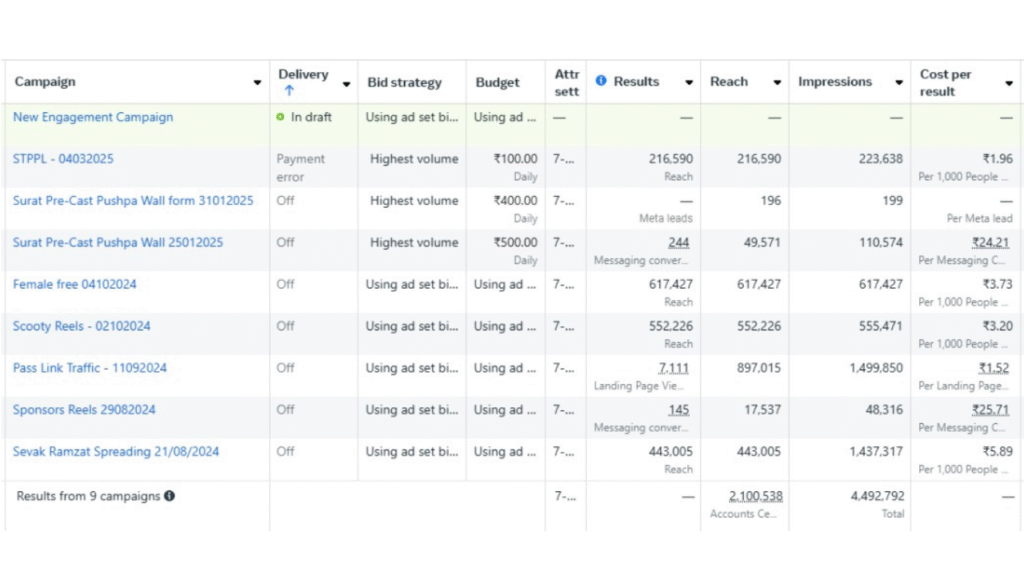
Task: Click the info icon beside Results header
Action: 601,82
